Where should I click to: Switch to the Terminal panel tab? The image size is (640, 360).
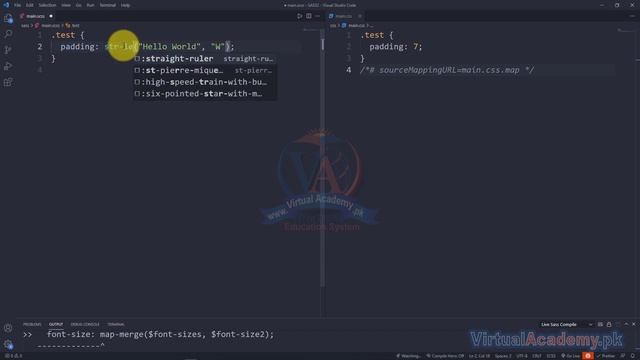116,324
